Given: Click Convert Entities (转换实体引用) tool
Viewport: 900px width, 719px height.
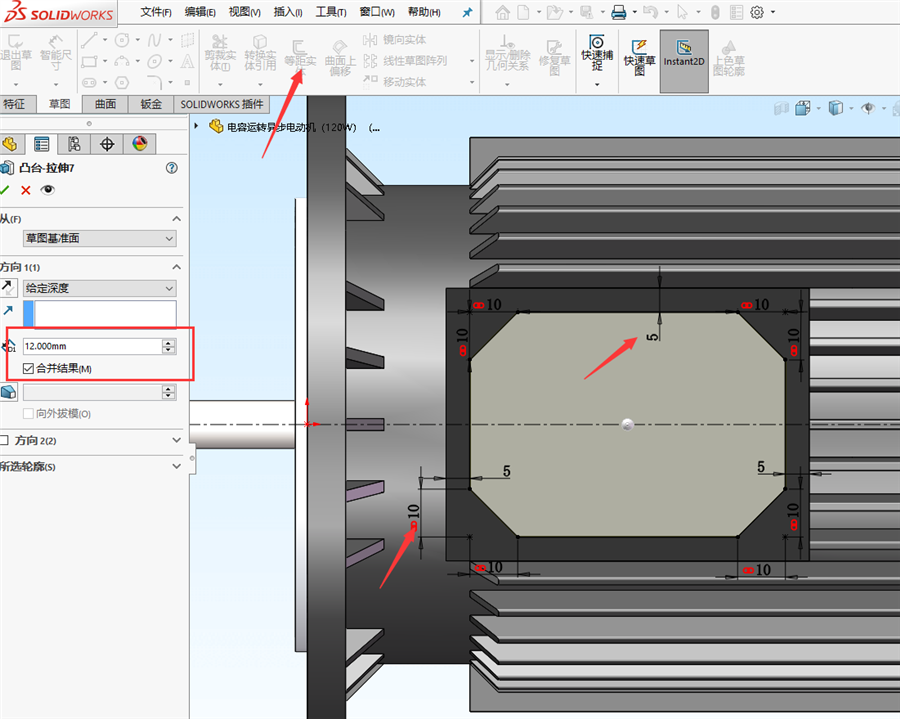Looking at the screenshot, I should tap(260, 52).
